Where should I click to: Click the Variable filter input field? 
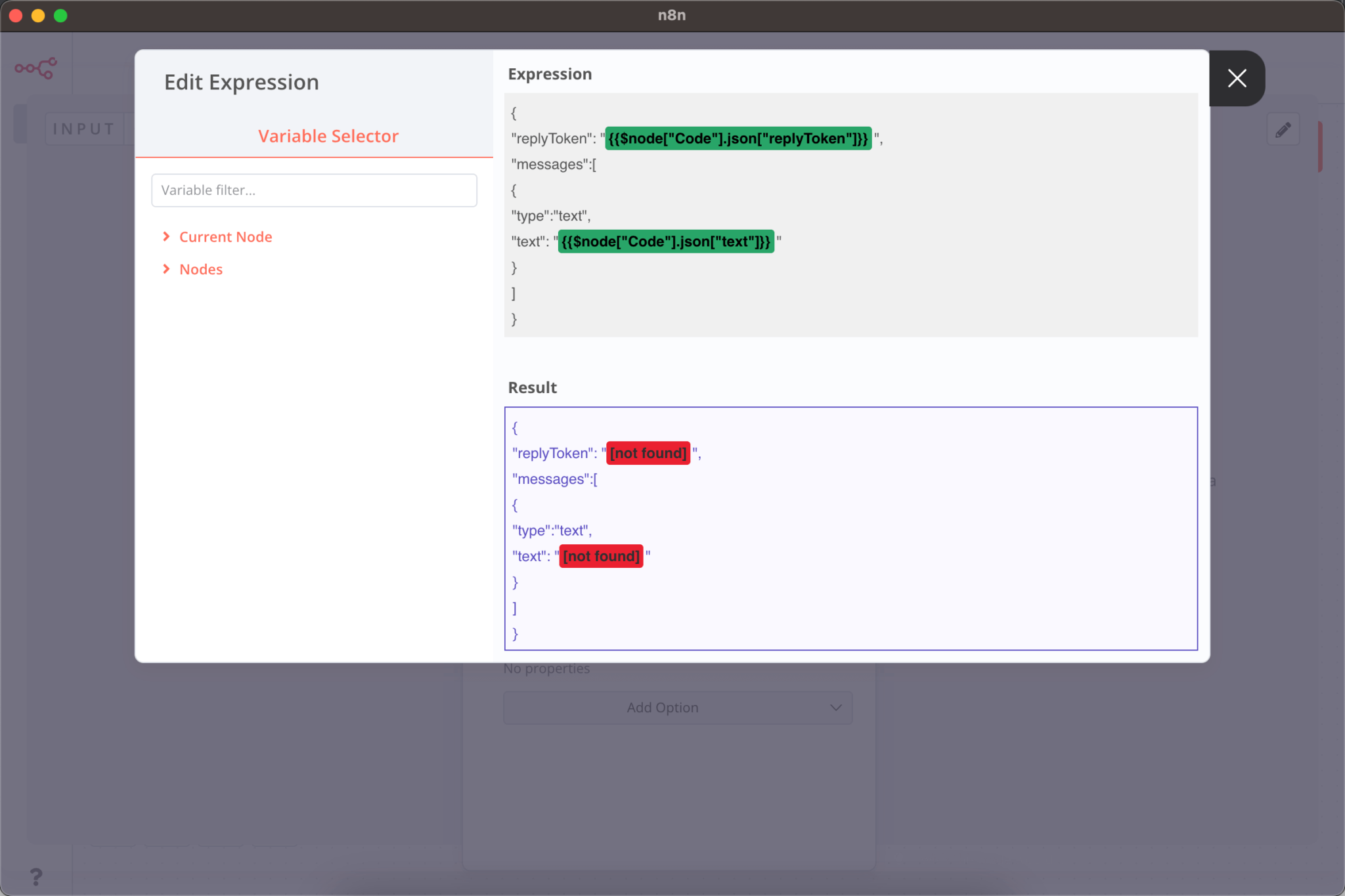pyautogui.click(x=314, y=190)
